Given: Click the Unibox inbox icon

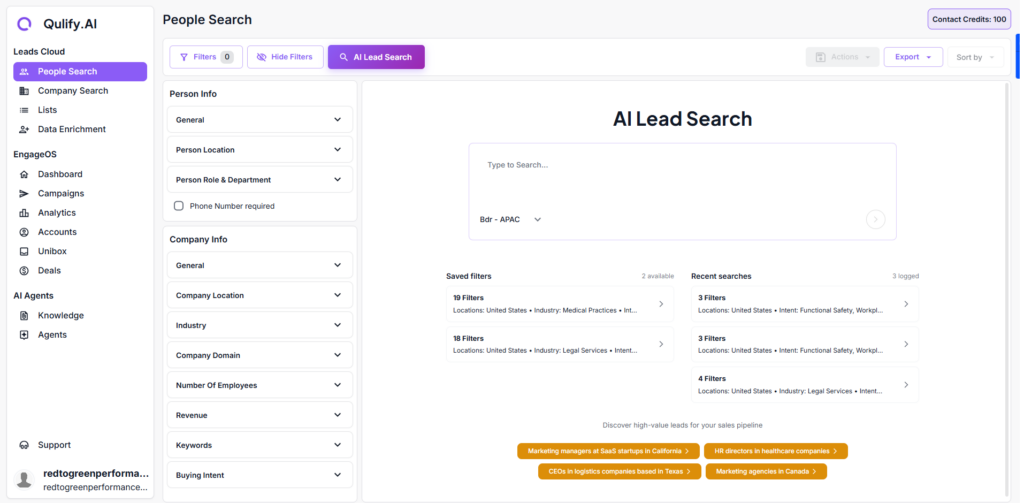Looking at the screenshot, I should coord(24,252).
